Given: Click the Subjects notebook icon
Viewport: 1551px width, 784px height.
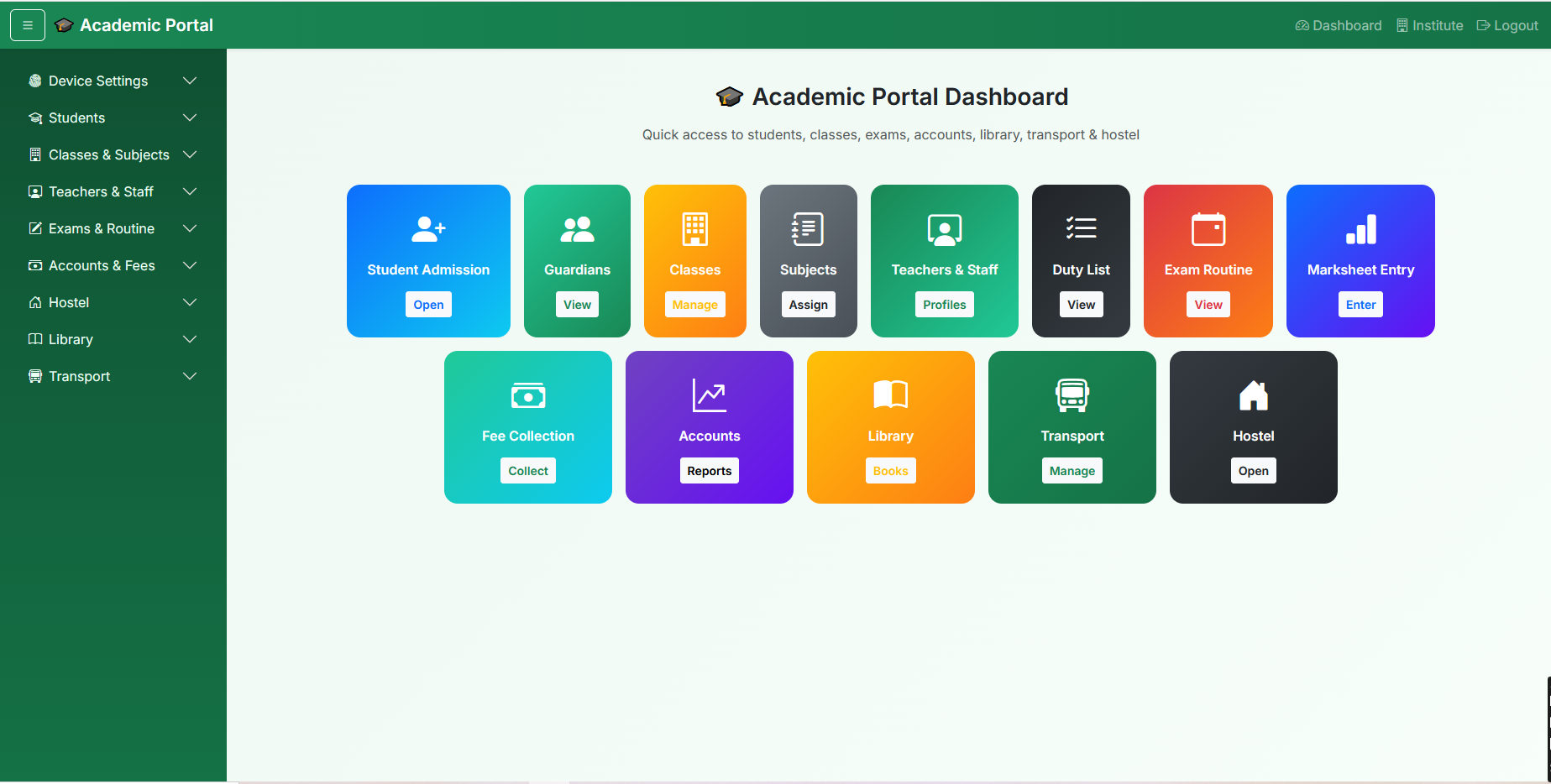Looking at the screenshot, I should click(x=808, y=227).
